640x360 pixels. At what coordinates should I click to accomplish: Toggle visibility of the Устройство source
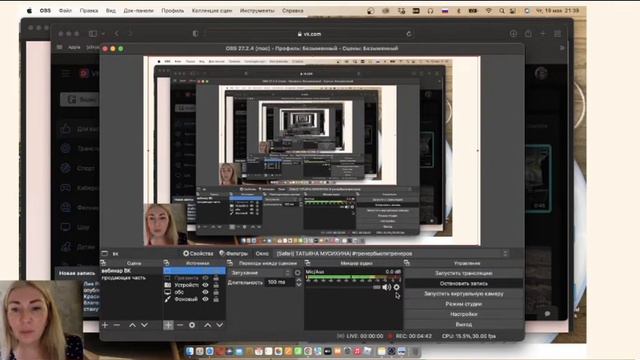[x=205, y=285]
